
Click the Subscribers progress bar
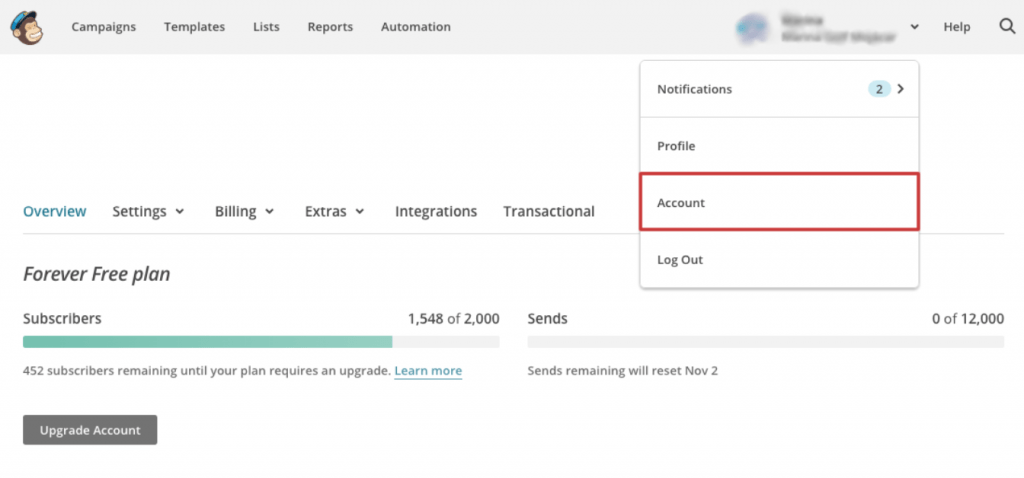click(261, 342)
